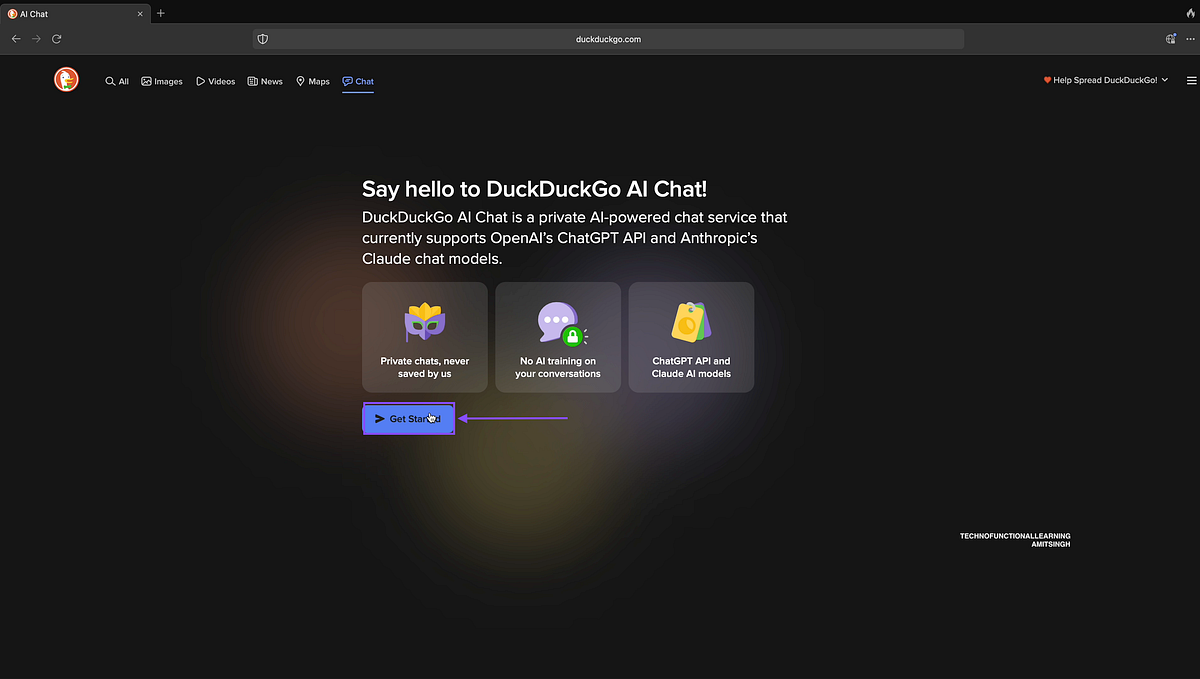Click the price tag icon on the ChatGPT card
The width and height of the screenshot is (1200, 679).
690,322
